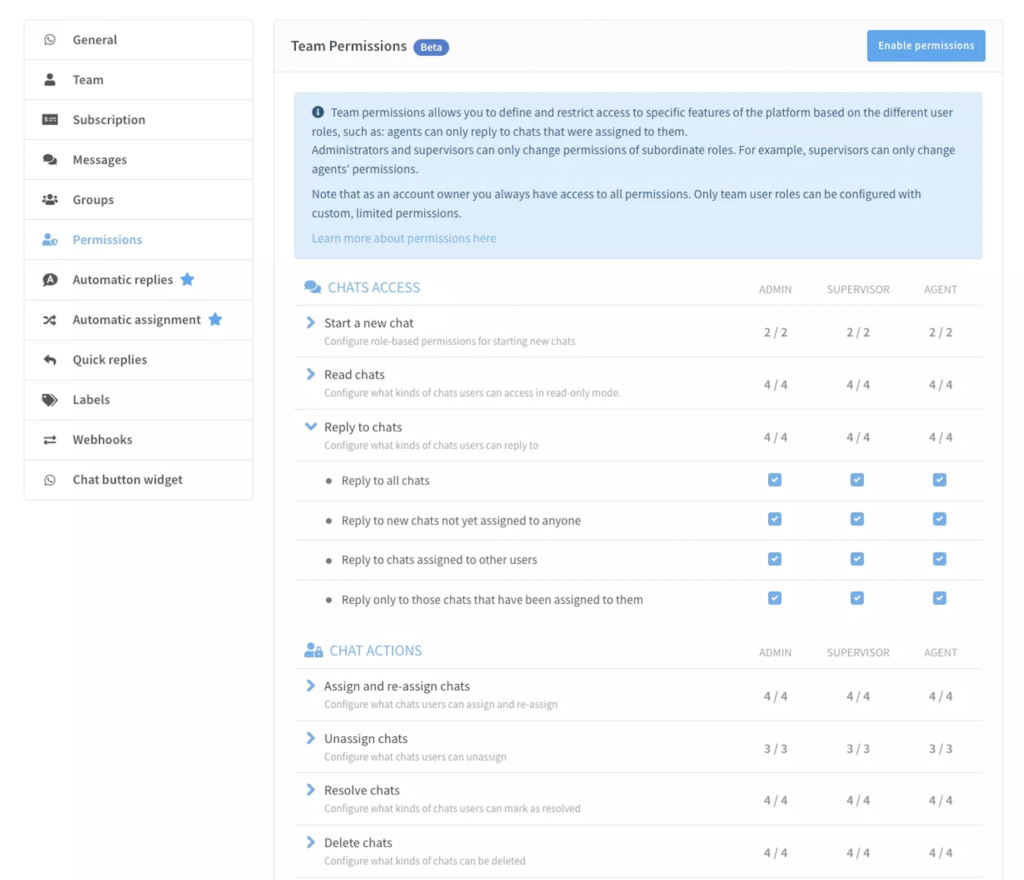Click the shuffle icon beside Automatic assignment
The image size is (1024, 880).
(50, 320)
